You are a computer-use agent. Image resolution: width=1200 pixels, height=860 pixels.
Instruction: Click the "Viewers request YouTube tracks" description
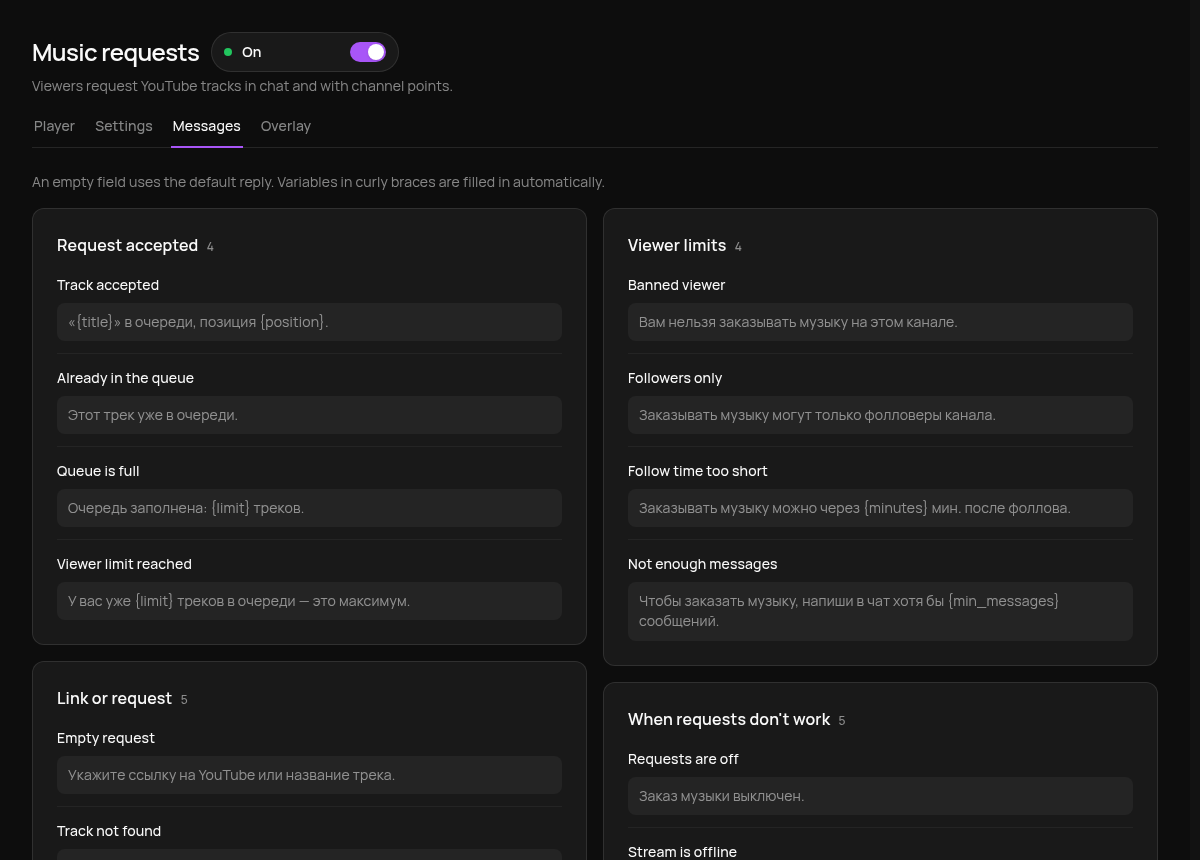(x=242, y=86)
